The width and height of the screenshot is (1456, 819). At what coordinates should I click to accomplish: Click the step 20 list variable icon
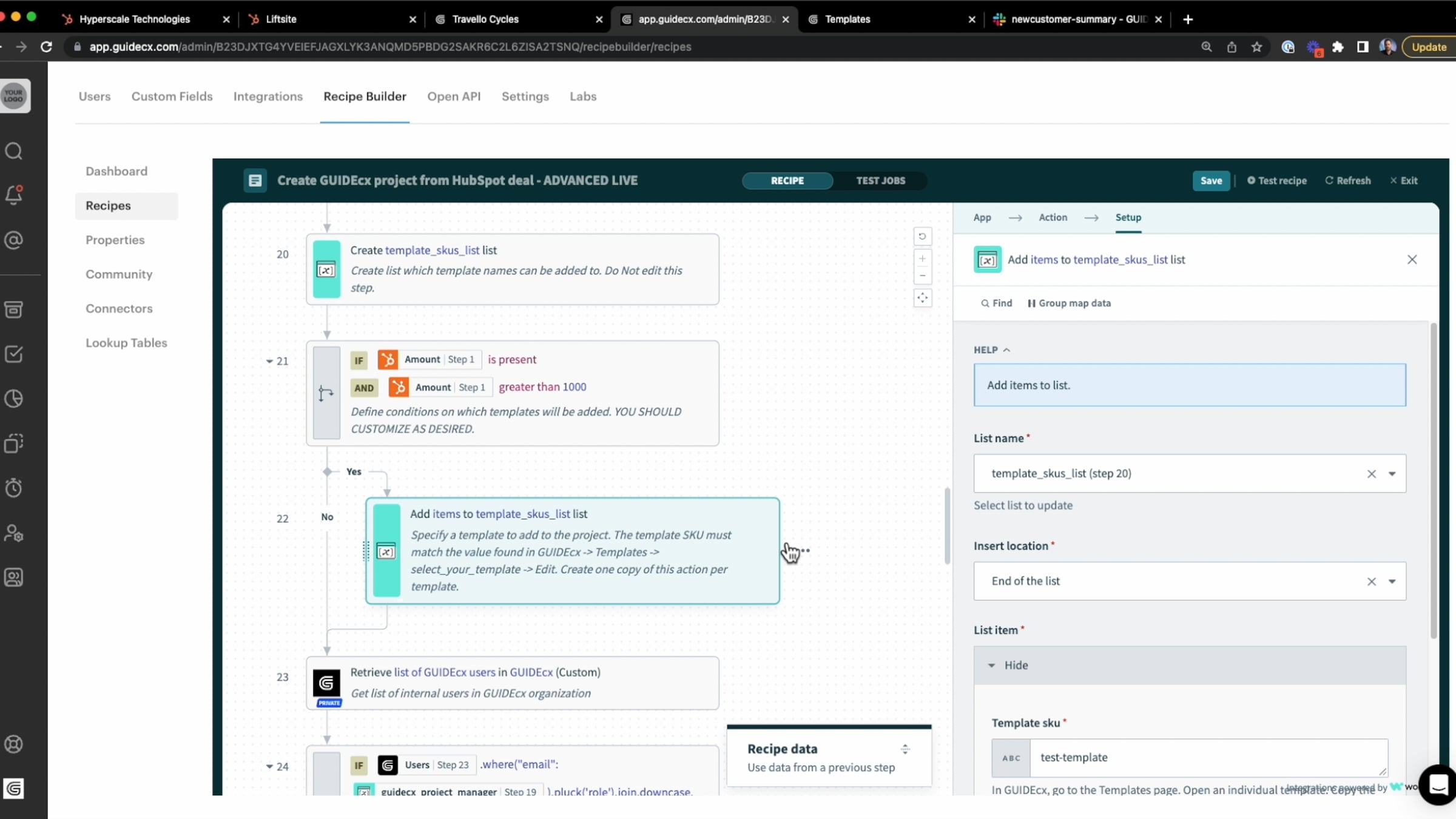click(x=326, y=269)
